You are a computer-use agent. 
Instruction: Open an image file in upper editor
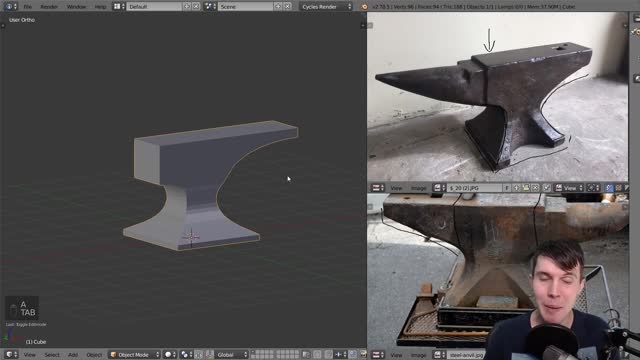coord(526,188)
